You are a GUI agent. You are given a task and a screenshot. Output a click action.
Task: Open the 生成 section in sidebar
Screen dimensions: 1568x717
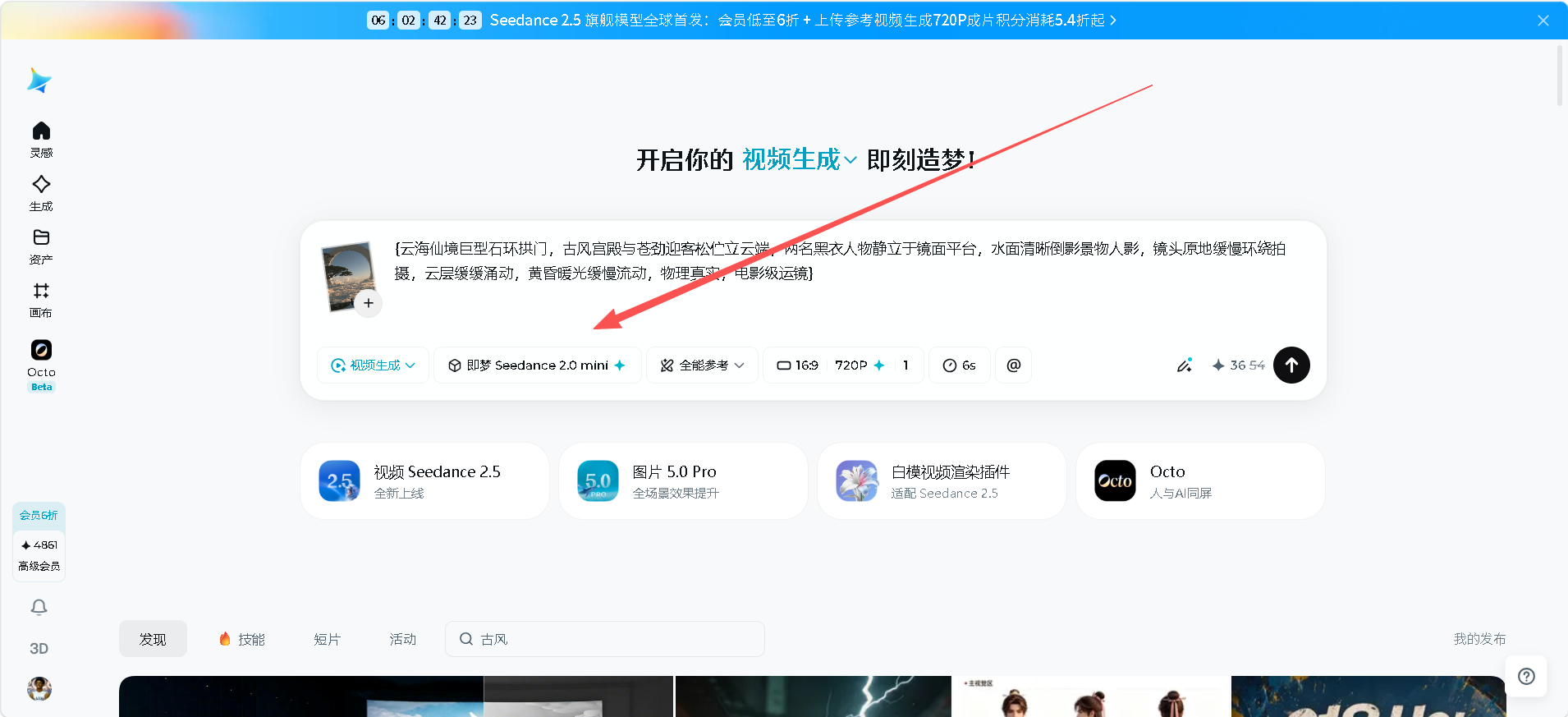click(x=41, y=193)
